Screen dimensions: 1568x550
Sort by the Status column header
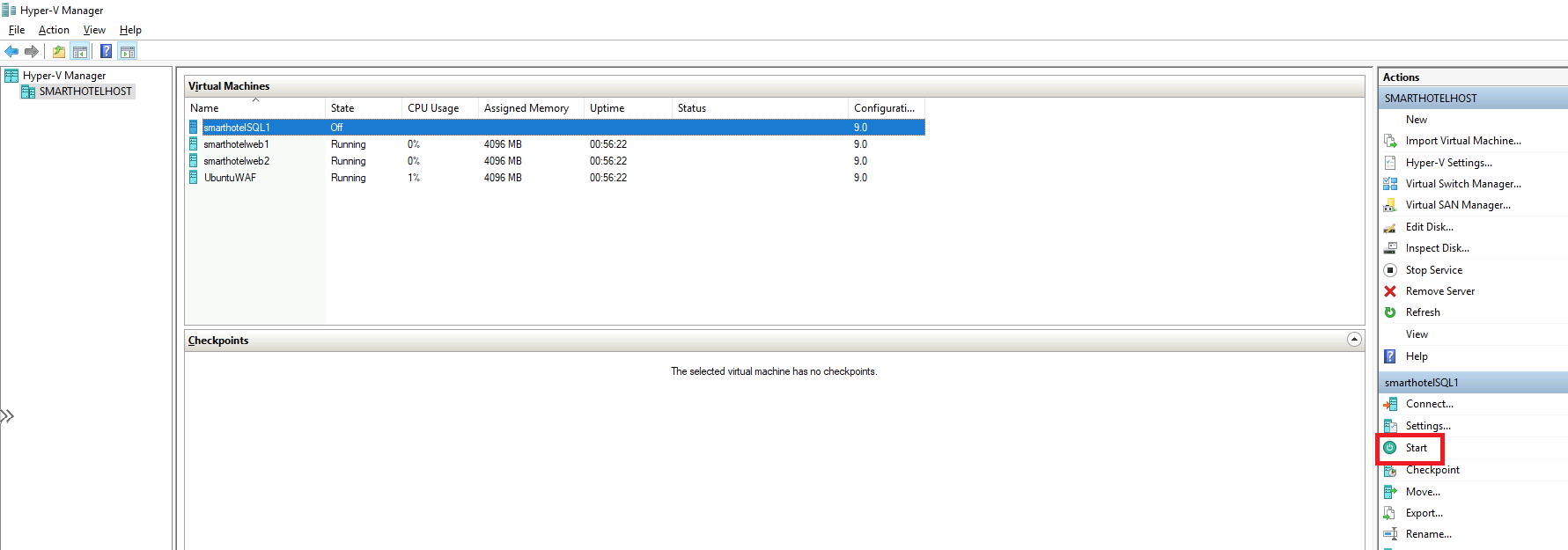click(x=760, y=108)
